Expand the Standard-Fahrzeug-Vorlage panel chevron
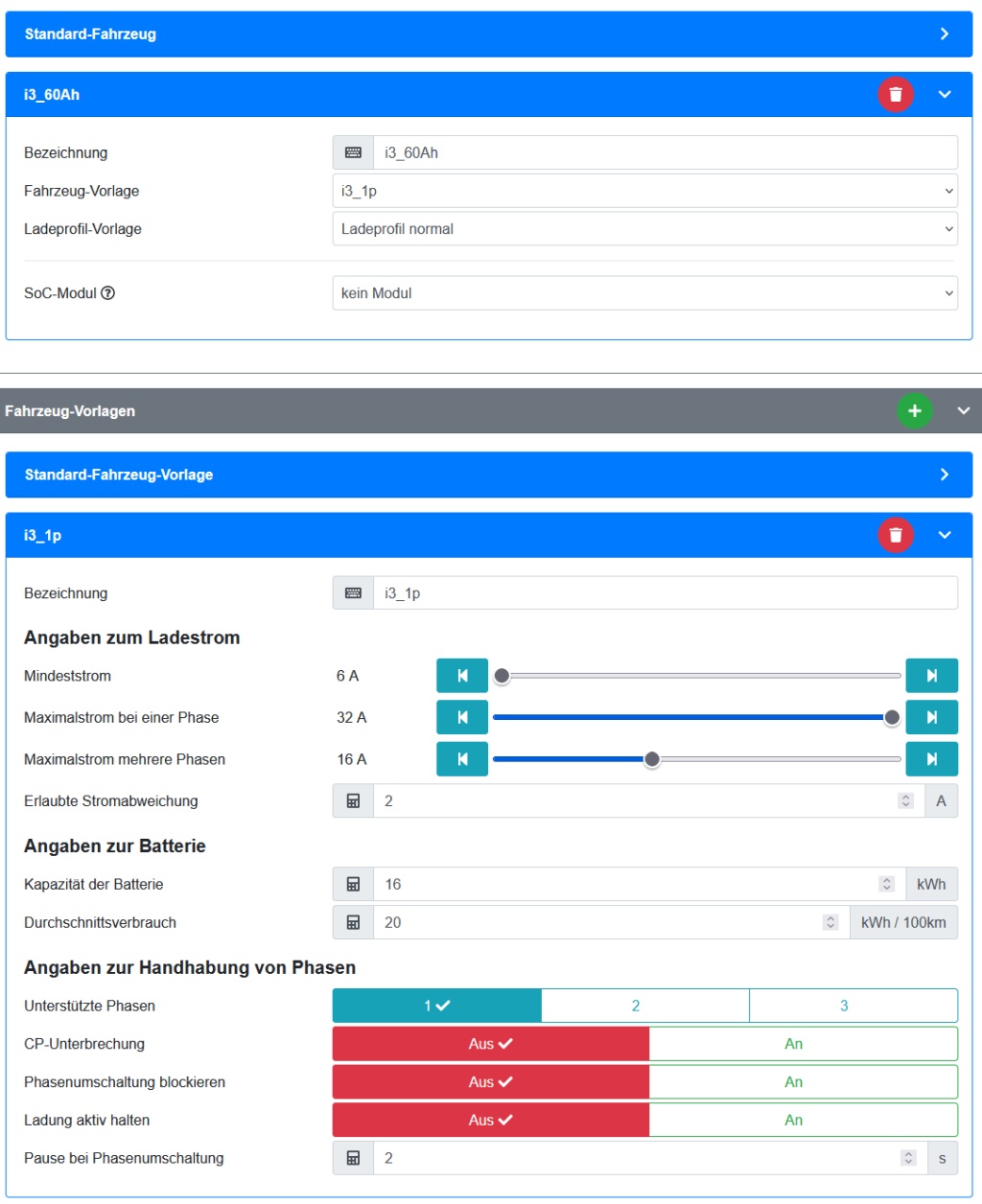 tap(945, 475)
